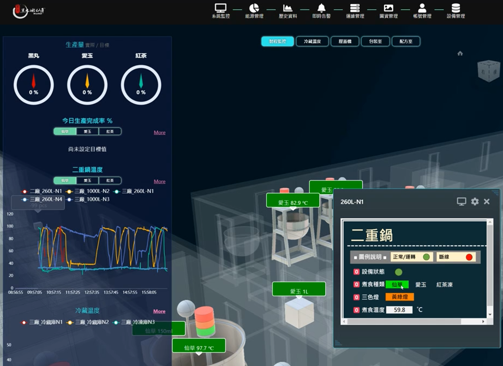503x366 pixels.
Task: Click the popup vertical scrollbar down arrow
Action: 490,314
